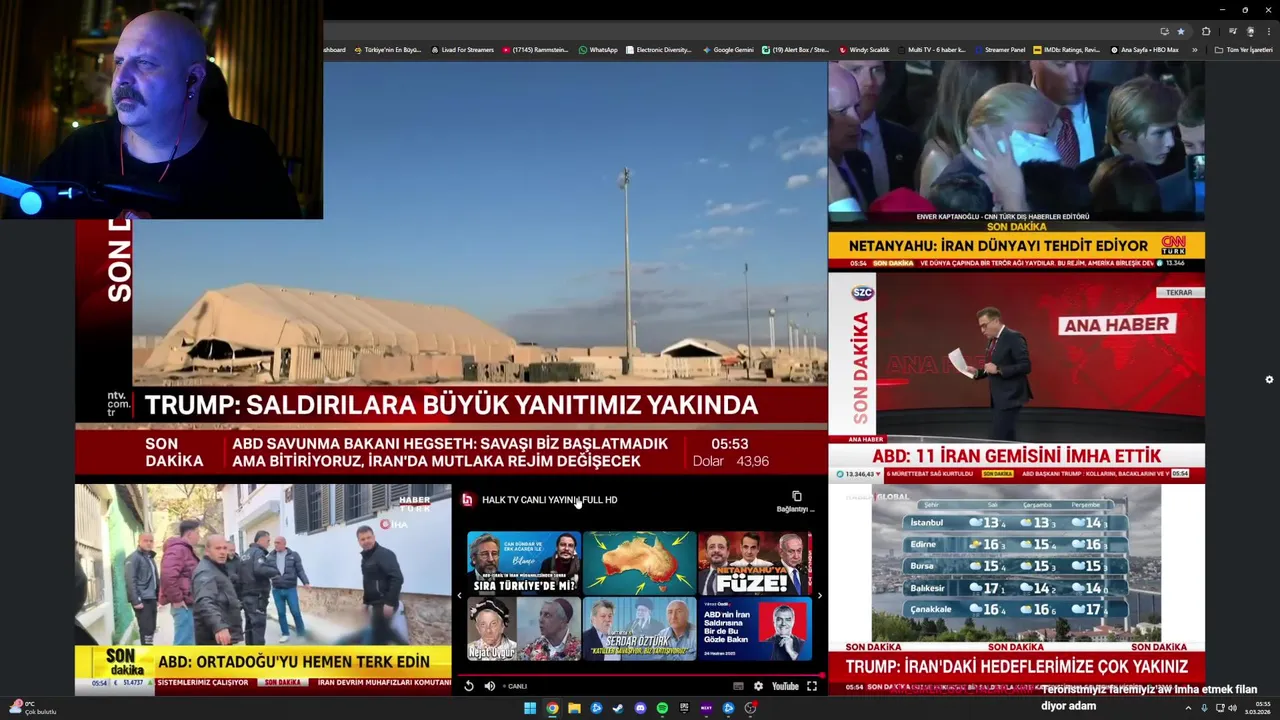
Task: Select the weather forecast stream panel
Action: tap(1016, 589)
